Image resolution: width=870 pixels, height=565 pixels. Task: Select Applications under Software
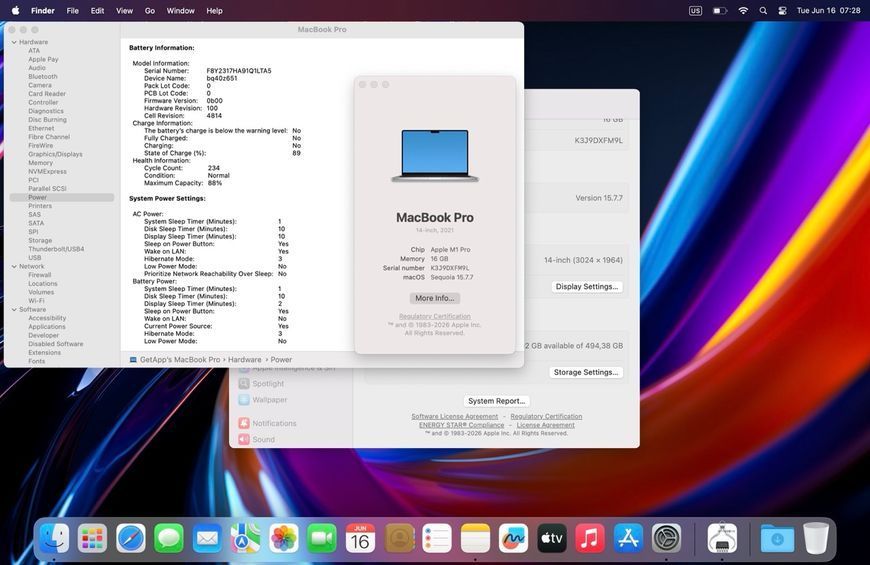(x=47, y=327)
